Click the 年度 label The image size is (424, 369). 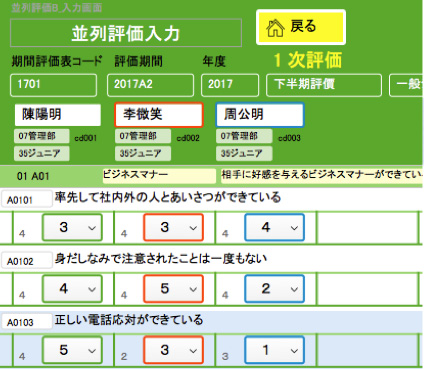[x=214, y=61]
